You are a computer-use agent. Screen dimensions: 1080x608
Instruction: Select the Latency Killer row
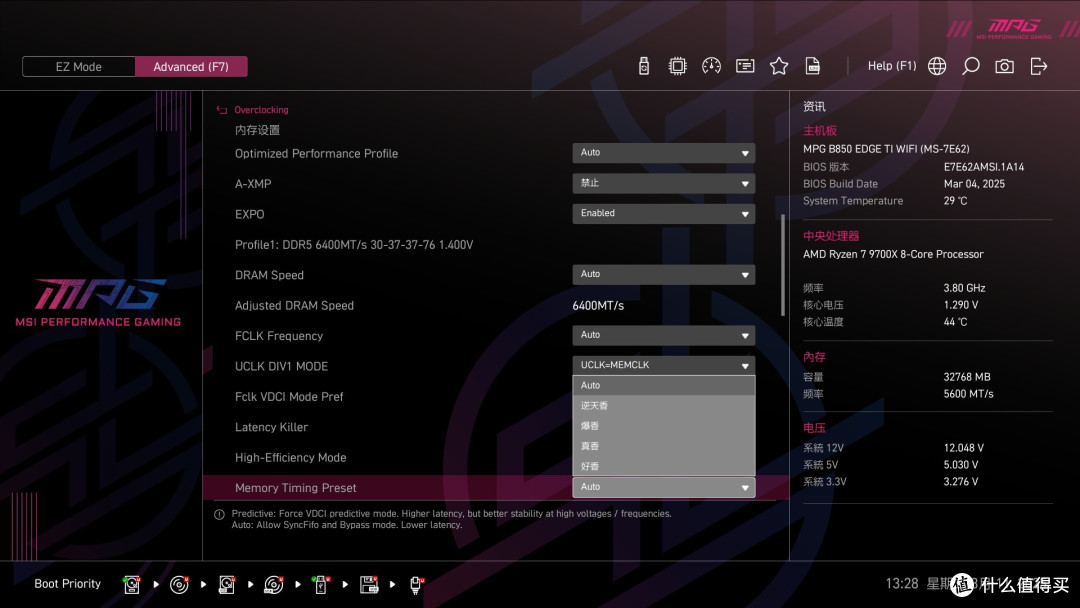point(271,427)
